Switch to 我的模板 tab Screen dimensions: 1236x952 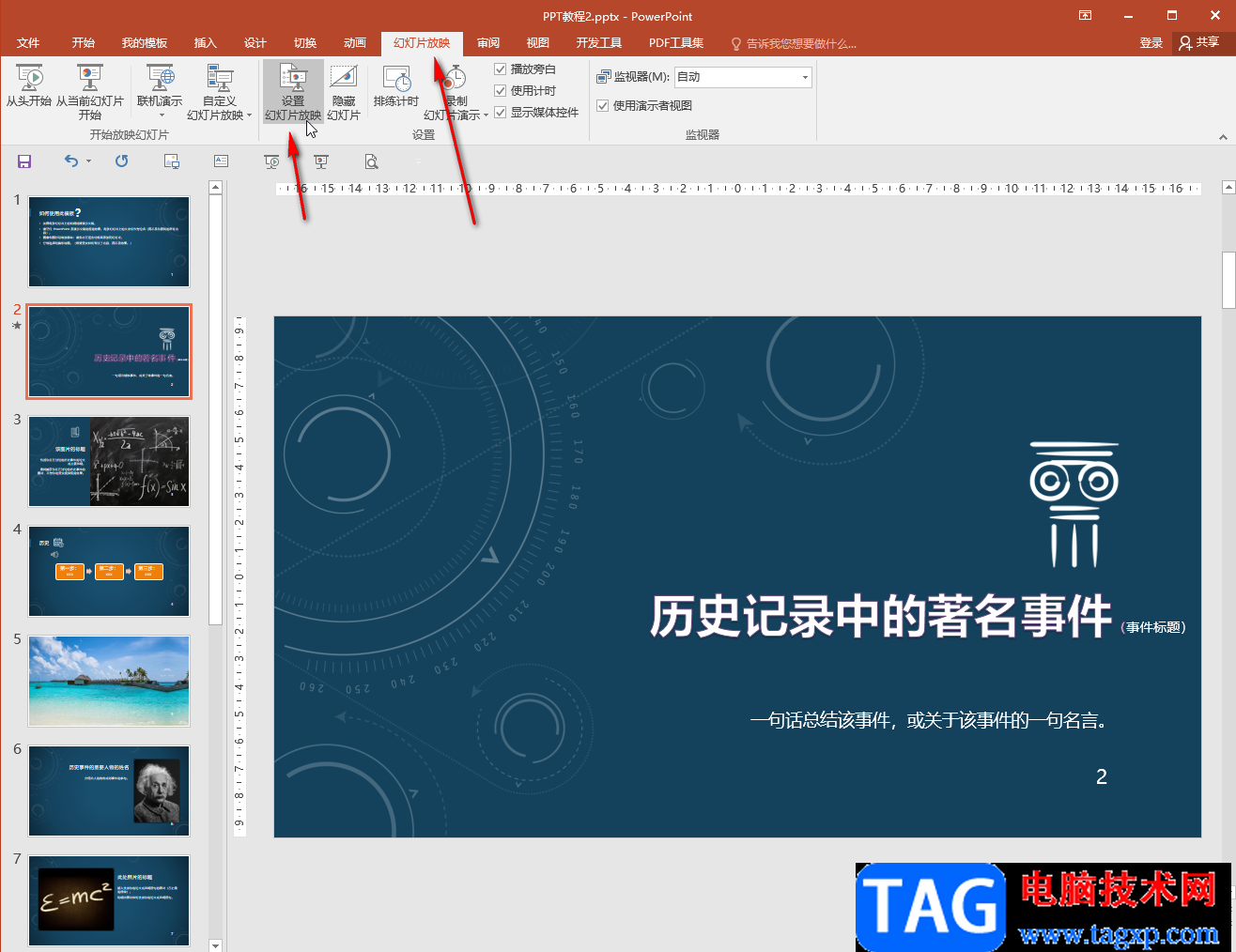145,43
